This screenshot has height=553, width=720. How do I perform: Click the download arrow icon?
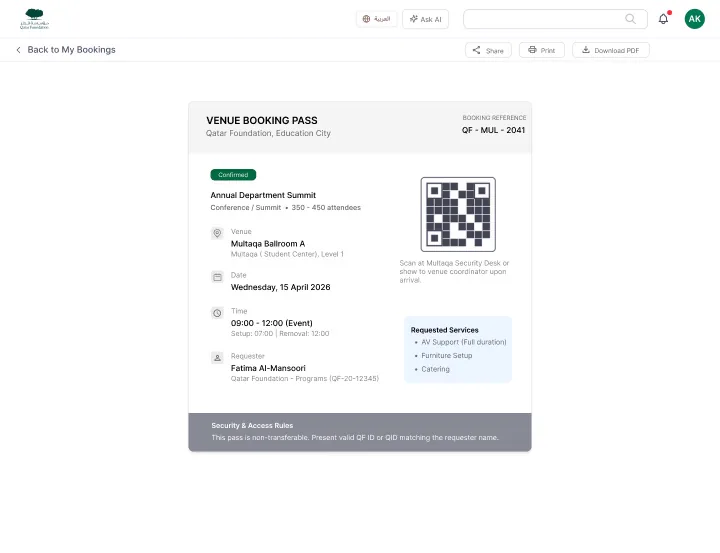click(x=586, y=50)
